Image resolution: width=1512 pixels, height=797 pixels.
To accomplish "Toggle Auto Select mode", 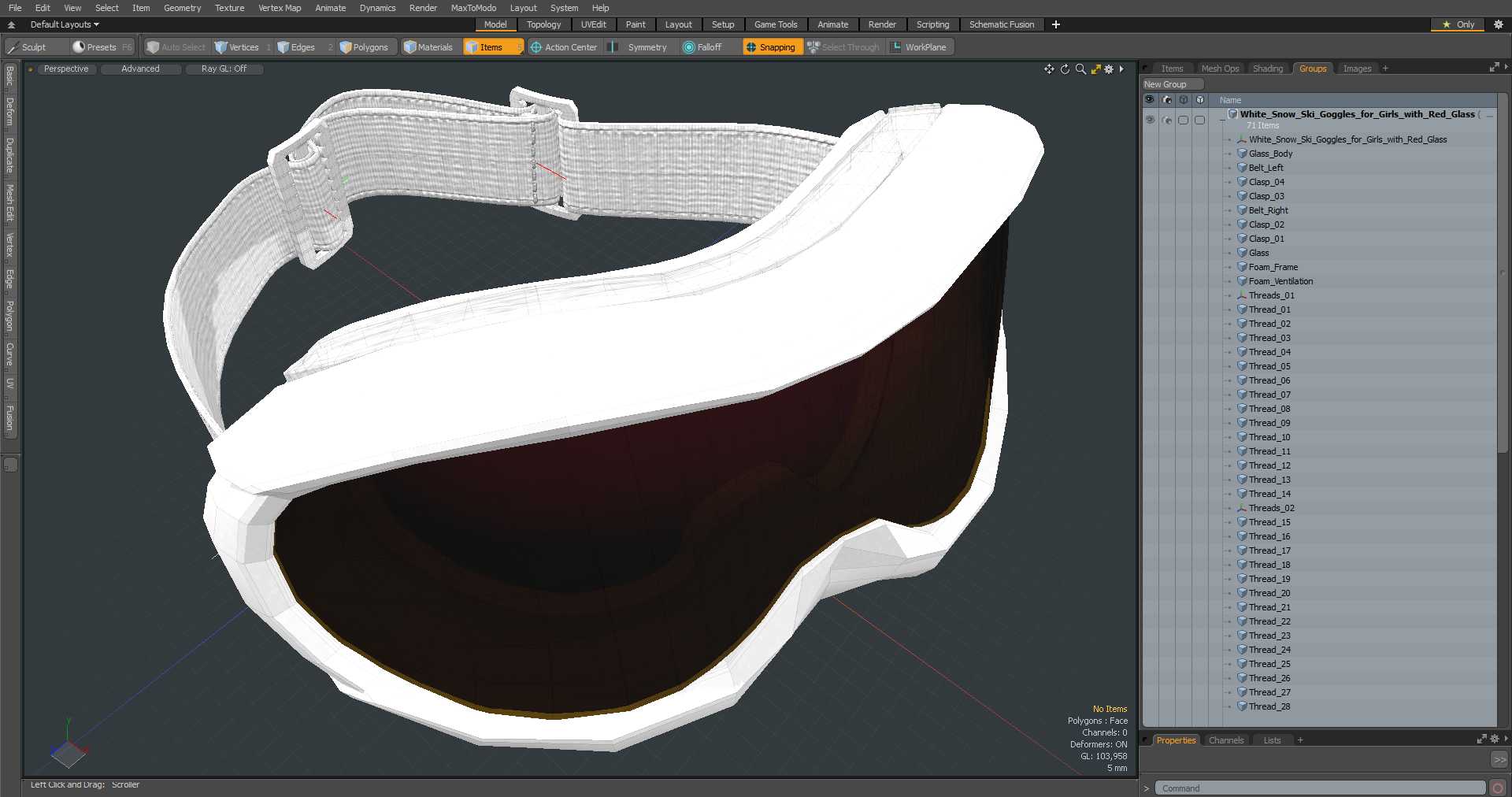I will (x=176, y=47).
